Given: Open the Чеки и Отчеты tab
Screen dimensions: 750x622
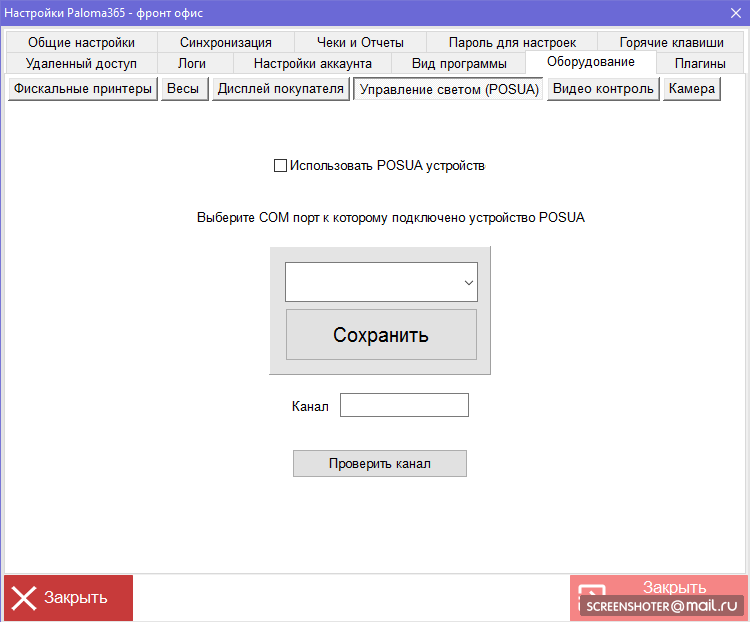Looking at the screenshot, I should pos(360,42).
